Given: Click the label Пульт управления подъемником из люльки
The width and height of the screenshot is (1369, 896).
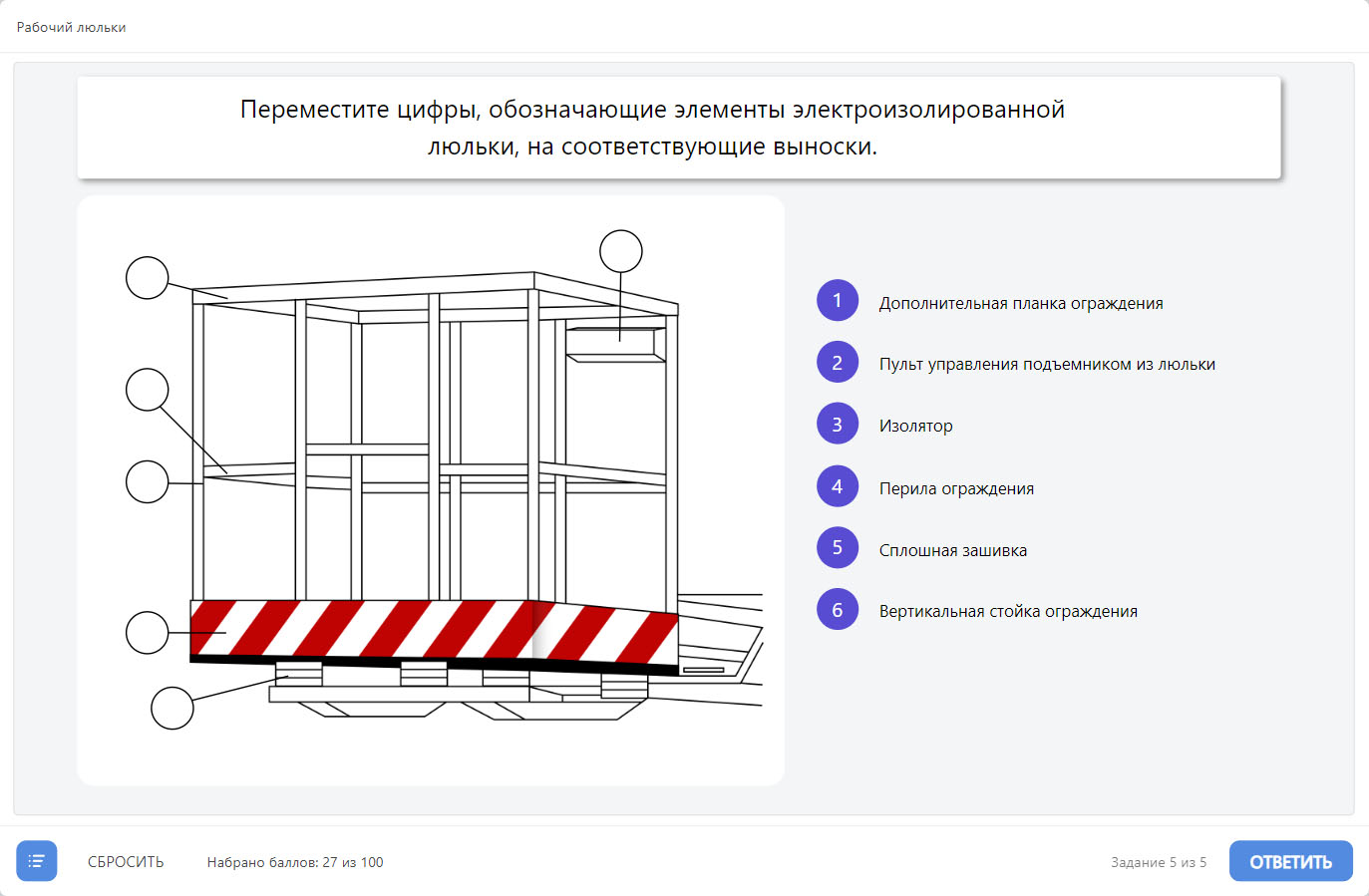Looking at the screenshot, I should pos(1047,364).
